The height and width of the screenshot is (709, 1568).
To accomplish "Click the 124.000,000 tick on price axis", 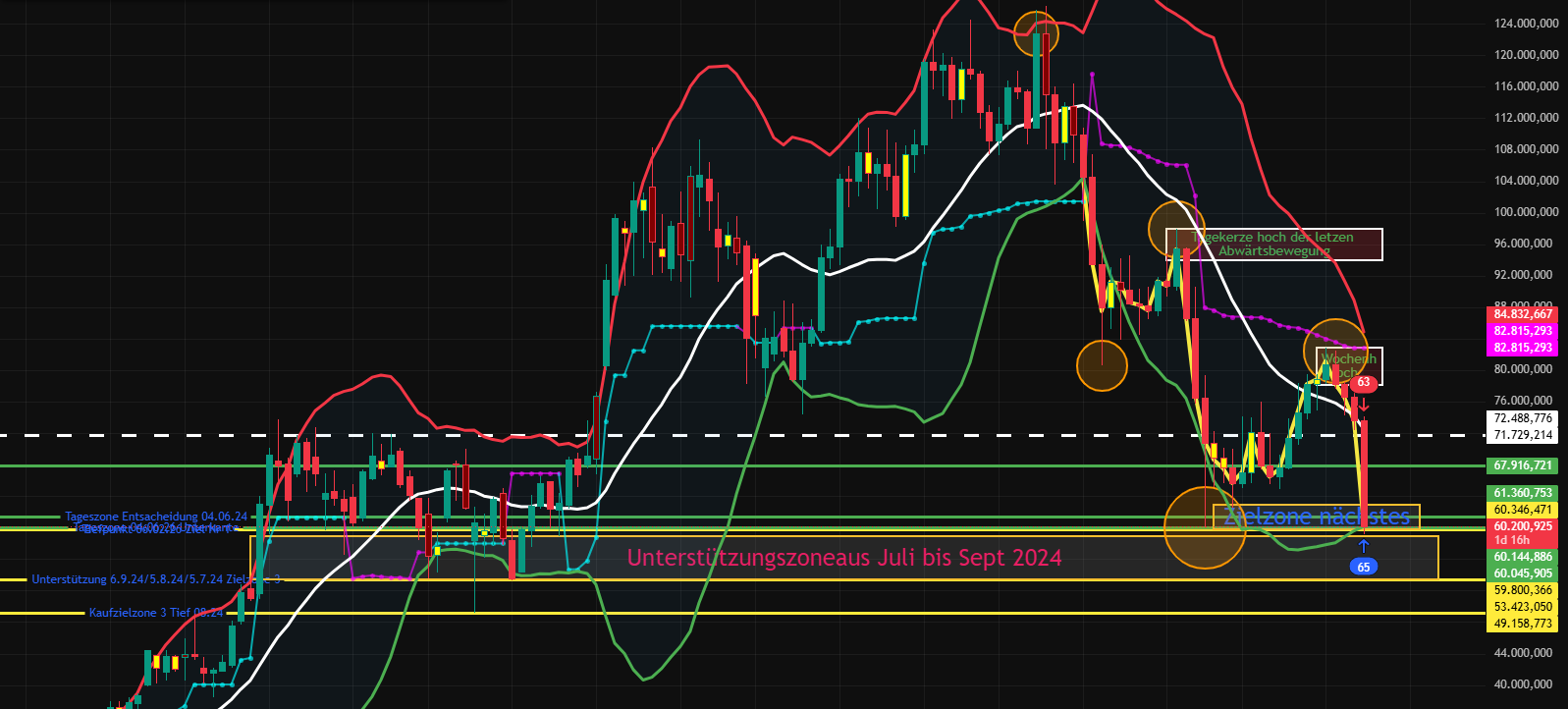I will 1526,24.
